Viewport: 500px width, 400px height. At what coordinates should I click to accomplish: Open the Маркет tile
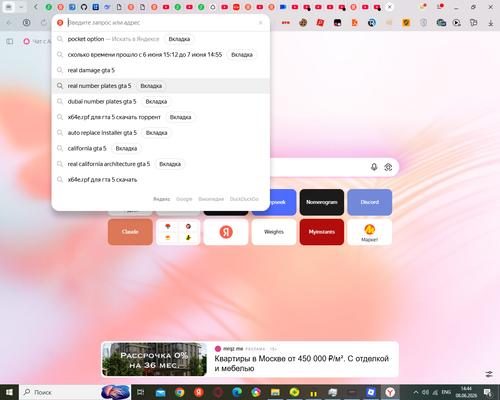coord(370,232)
